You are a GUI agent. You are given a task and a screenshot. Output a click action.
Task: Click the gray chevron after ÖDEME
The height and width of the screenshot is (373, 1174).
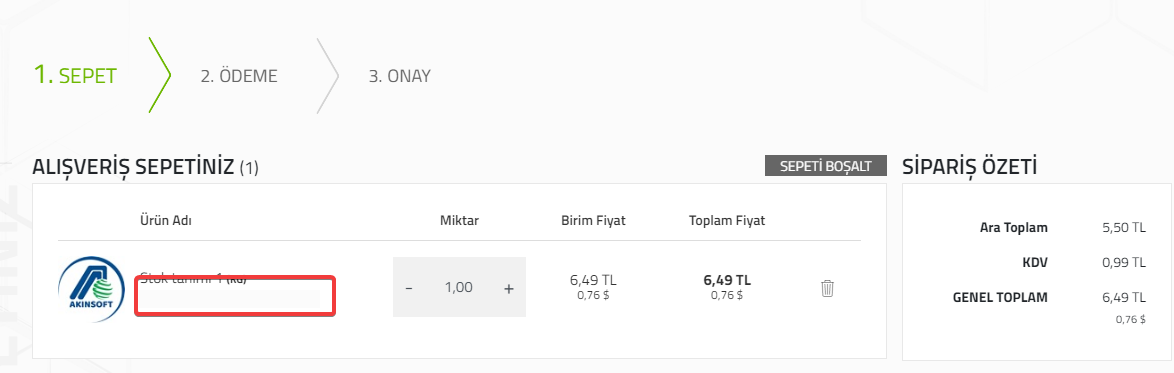(327, 75)
